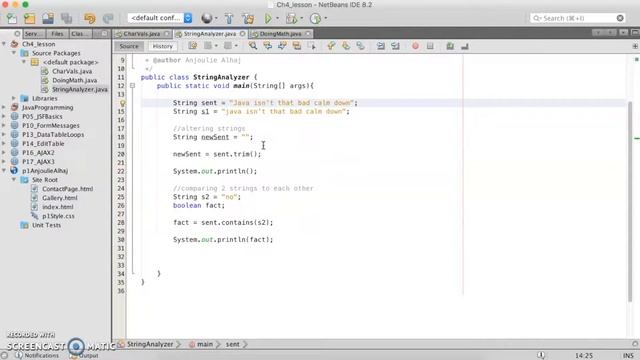Screen dimensions: 640x360
Task: Run the project with green play icon
Action: point(268,18)
